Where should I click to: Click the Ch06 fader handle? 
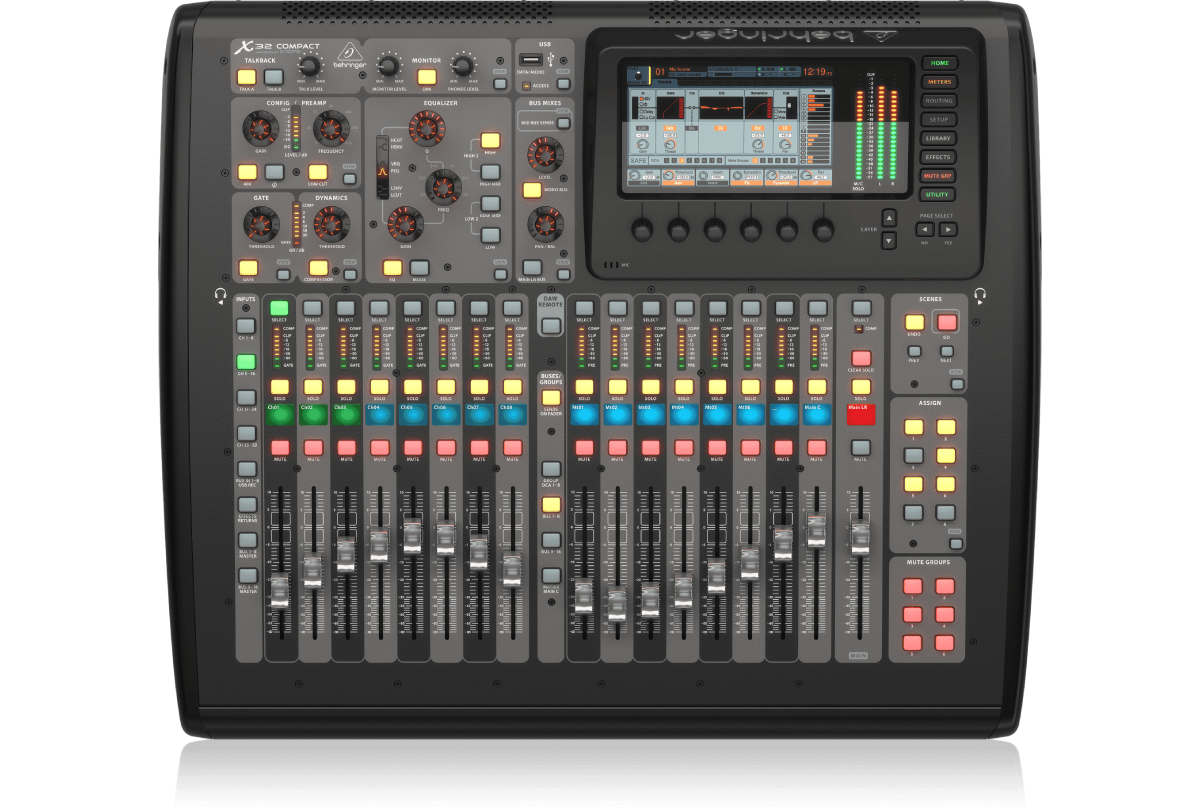(445, 538)
